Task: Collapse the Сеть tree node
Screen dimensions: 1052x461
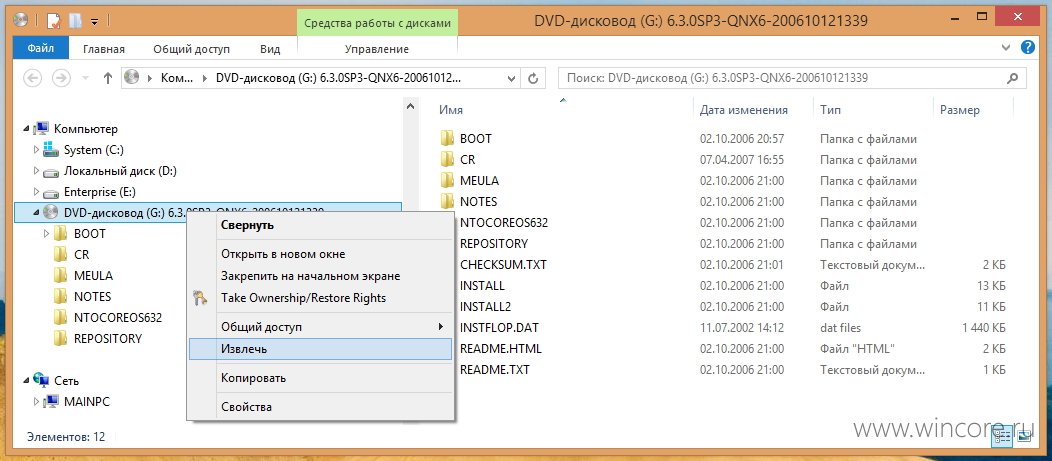Action: (x=26, y=380)
